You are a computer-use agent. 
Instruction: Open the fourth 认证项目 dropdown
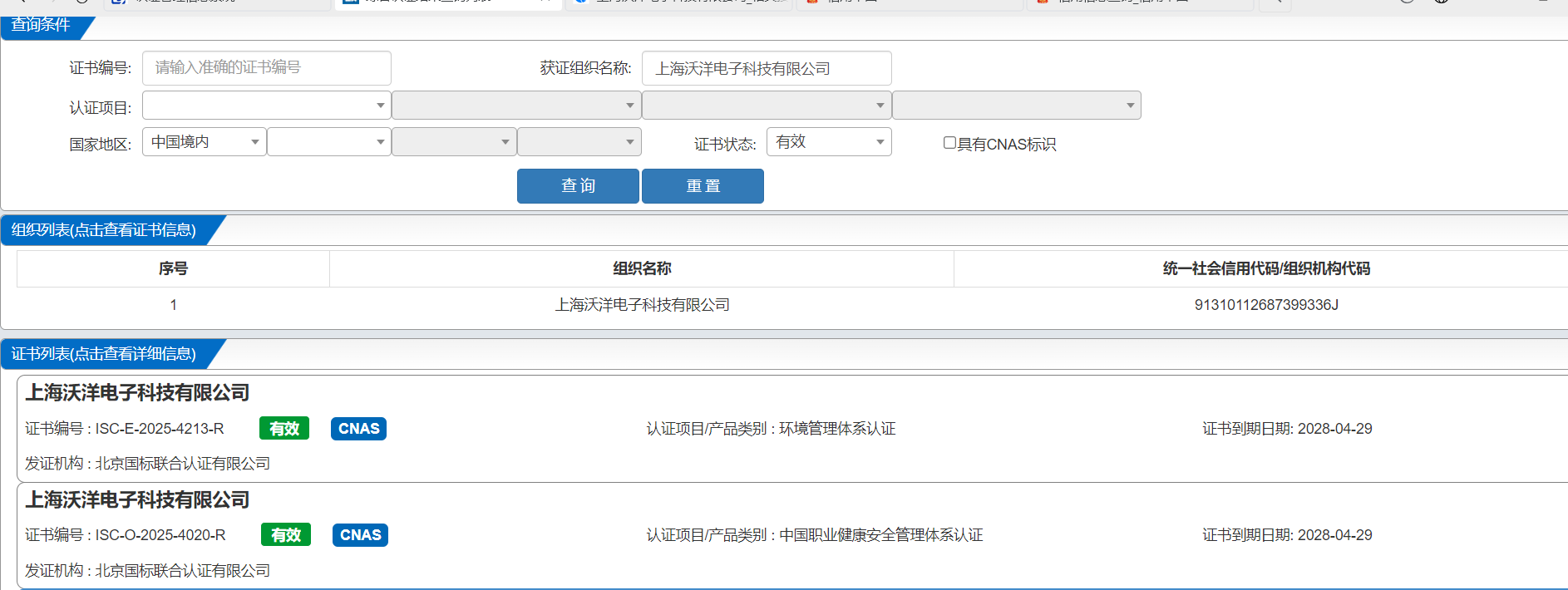pos(1017,106)
